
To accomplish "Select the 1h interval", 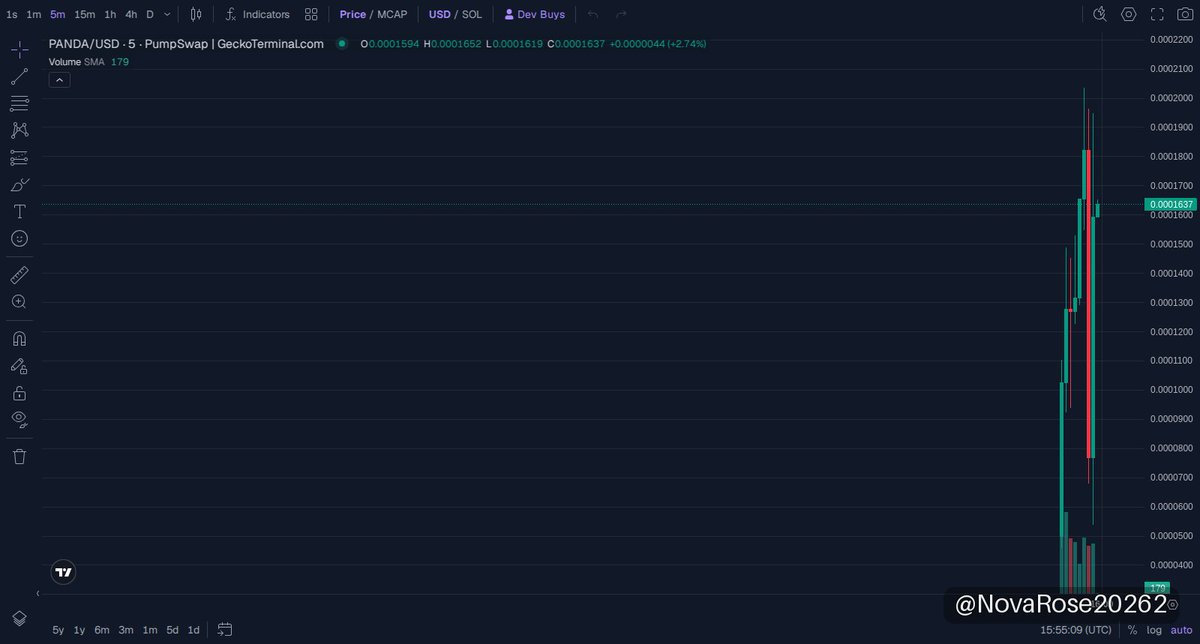I will tap(110, 14).
